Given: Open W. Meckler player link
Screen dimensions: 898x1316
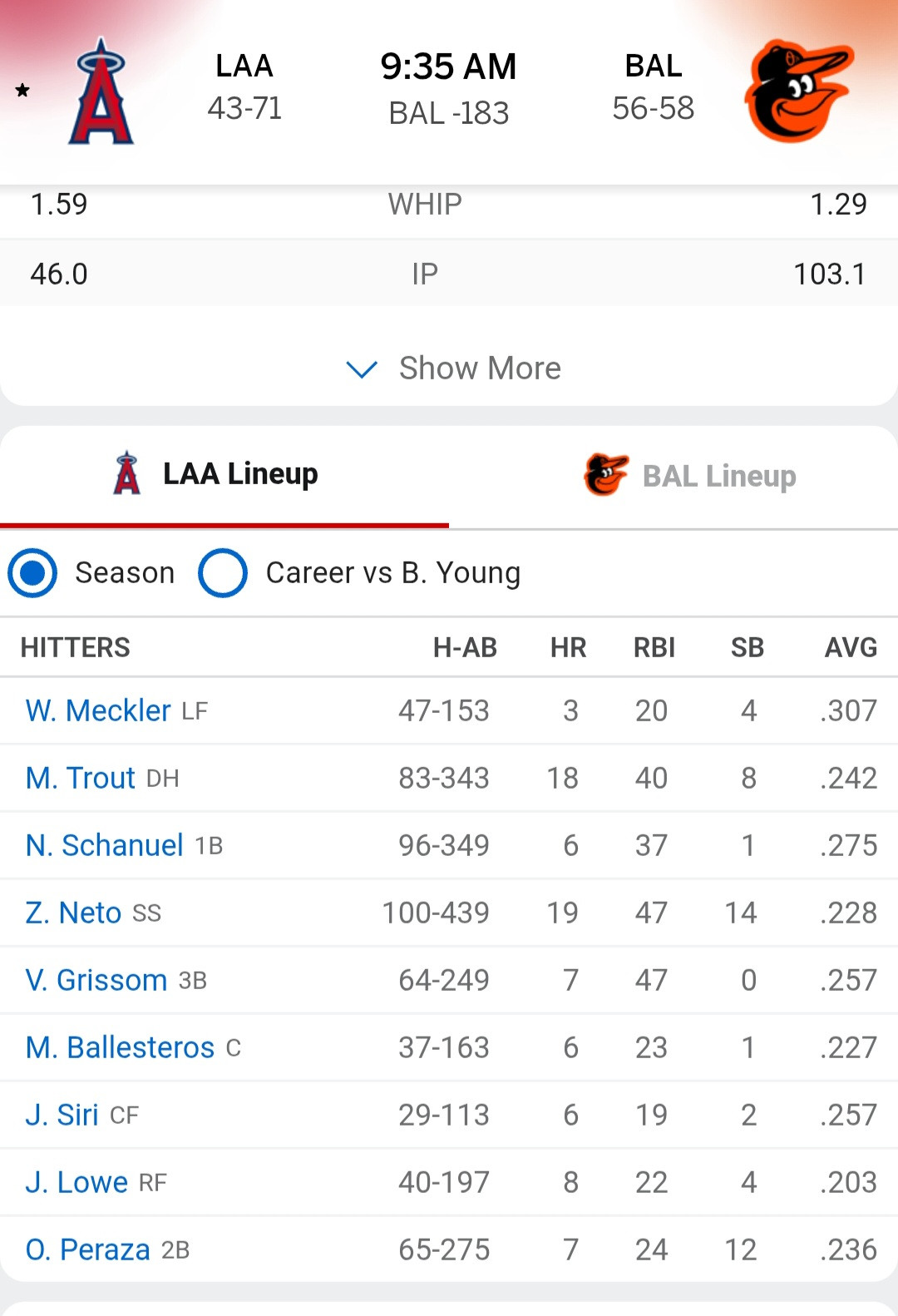Looking at the screenshot, I should [x=98, y=710].
